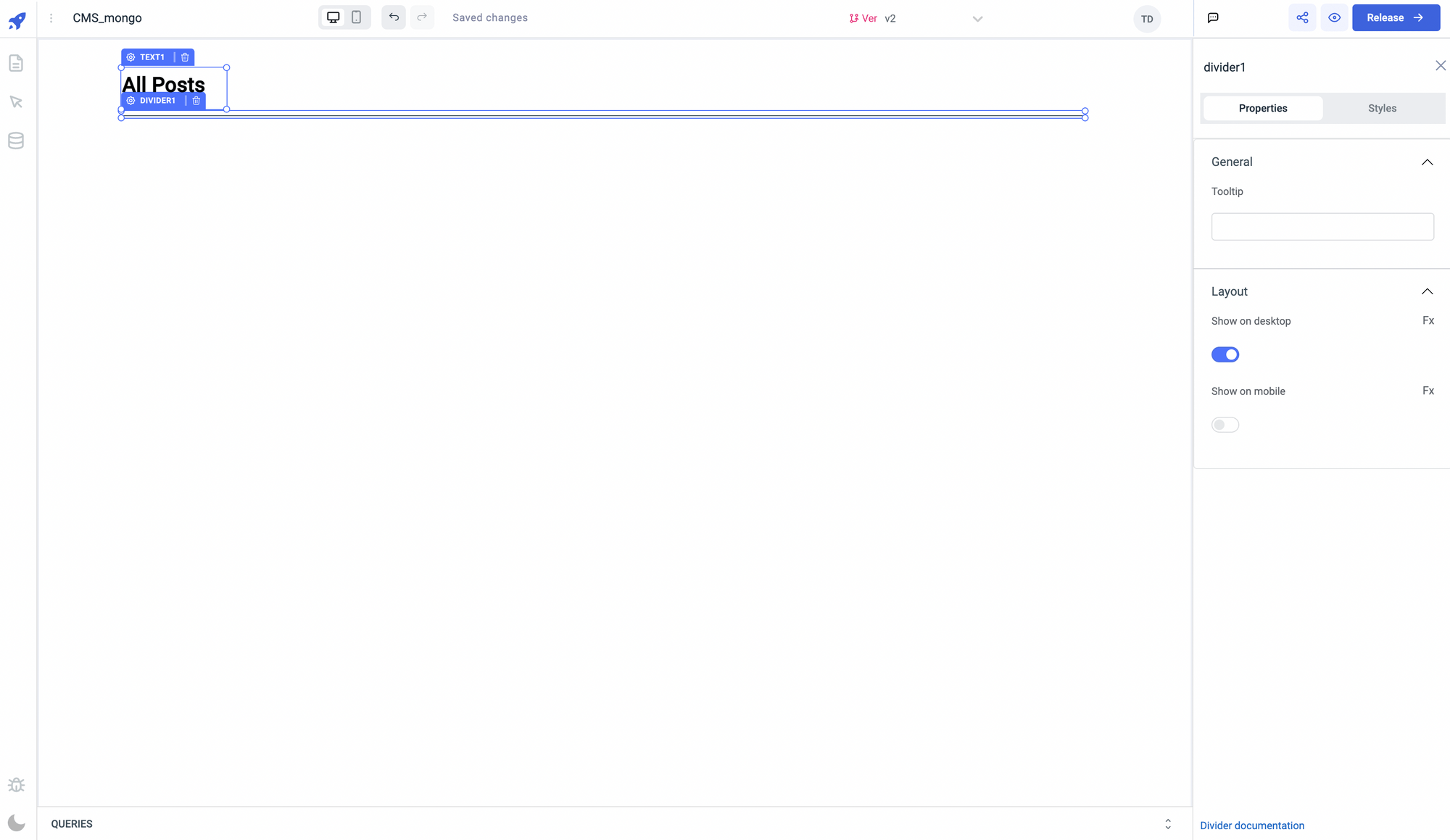
Task: Open the datasources database icon
Action: pos(16,141)
